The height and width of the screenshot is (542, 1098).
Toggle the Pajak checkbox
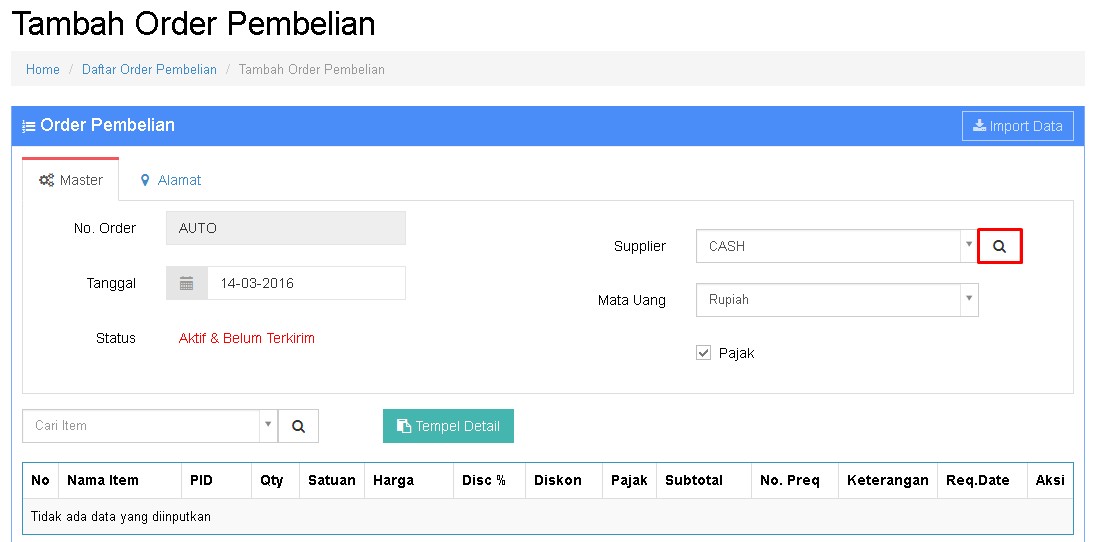click(703, 353)
